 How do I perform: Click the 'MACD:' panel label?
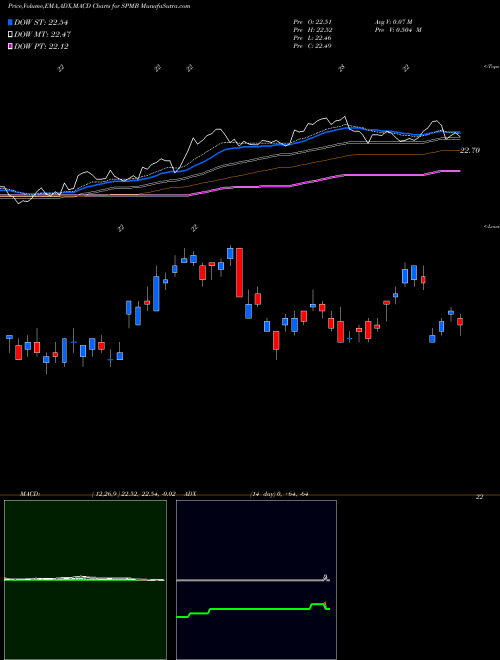click(30, 493)
